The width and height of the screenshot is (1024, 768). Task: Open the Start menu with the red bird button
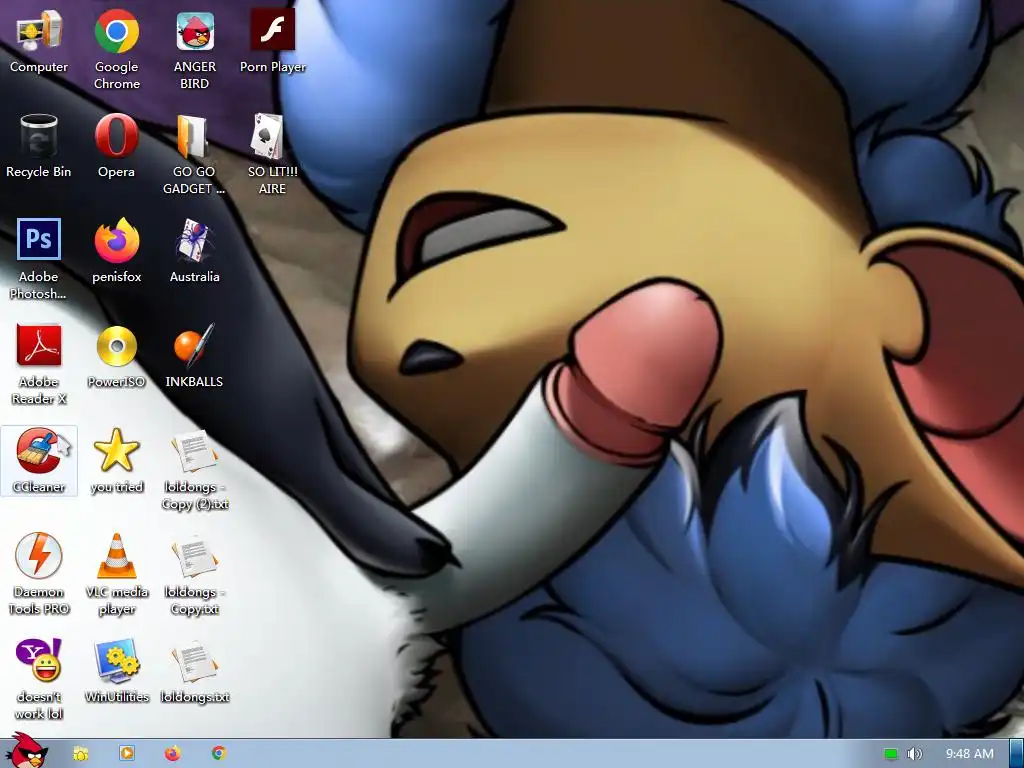(26, 751)
